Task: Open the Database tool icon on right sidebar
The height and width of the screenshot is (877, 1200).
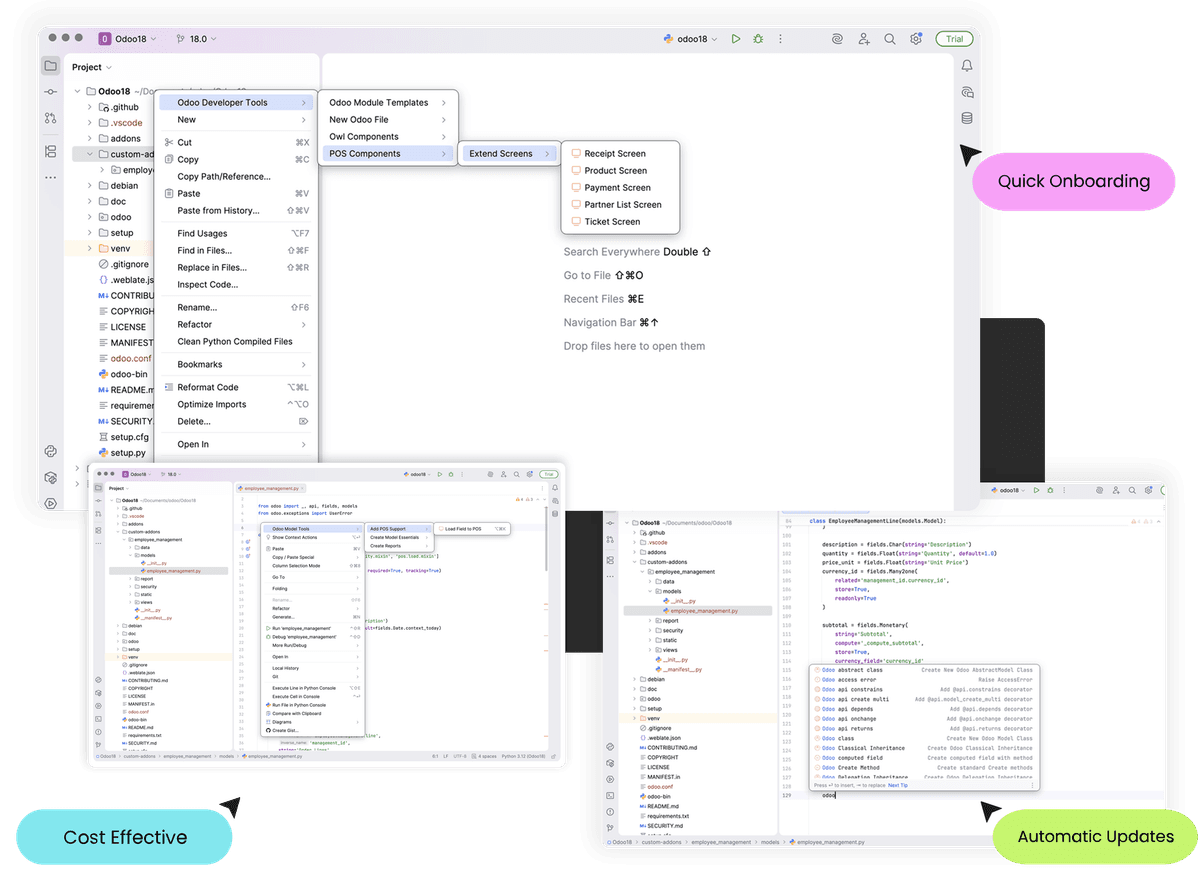Action: coord(967,118)
